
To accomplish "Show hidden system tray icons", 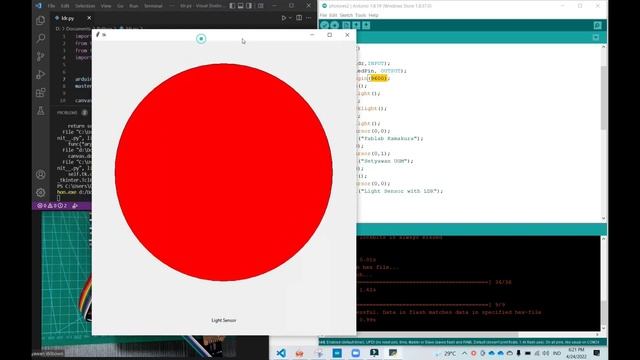I will coord(464,353).
